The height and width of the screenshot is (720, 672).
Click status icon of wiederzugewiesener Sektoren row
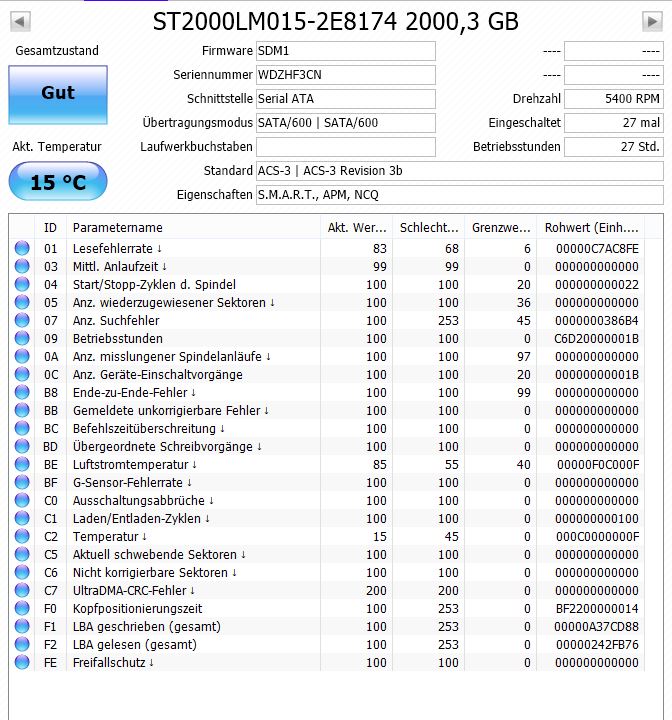[x=22, y=302]
